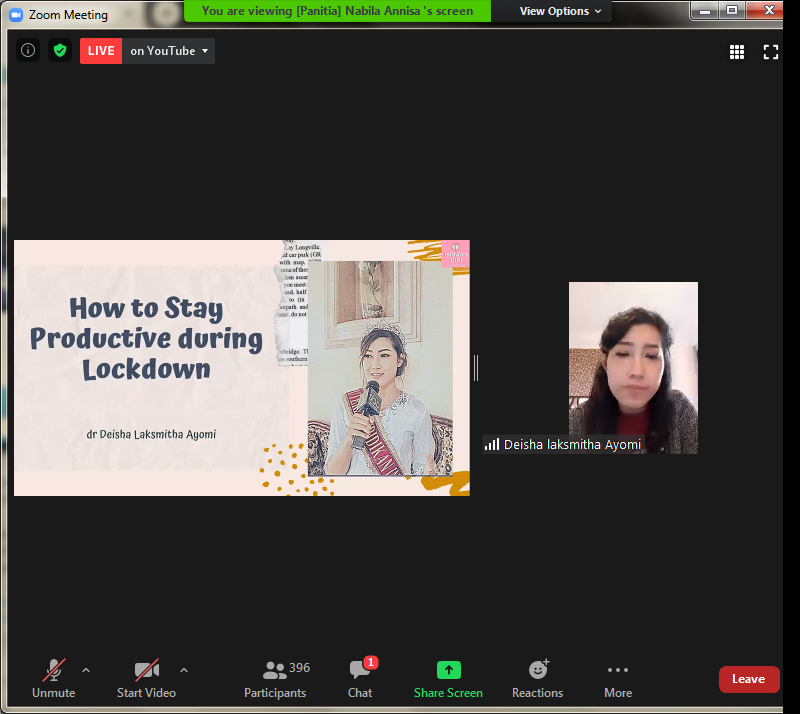
Task: Open the More options menu
Action: [x=618, y=678]
